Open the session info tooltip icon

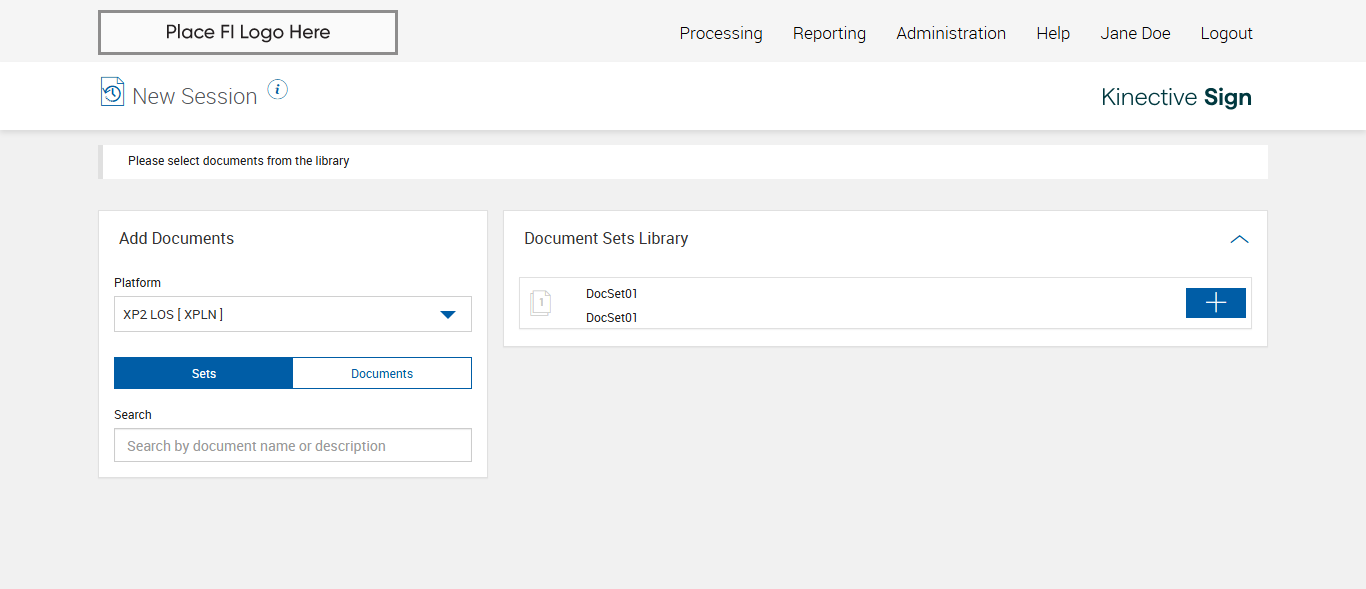coord(278,90)
